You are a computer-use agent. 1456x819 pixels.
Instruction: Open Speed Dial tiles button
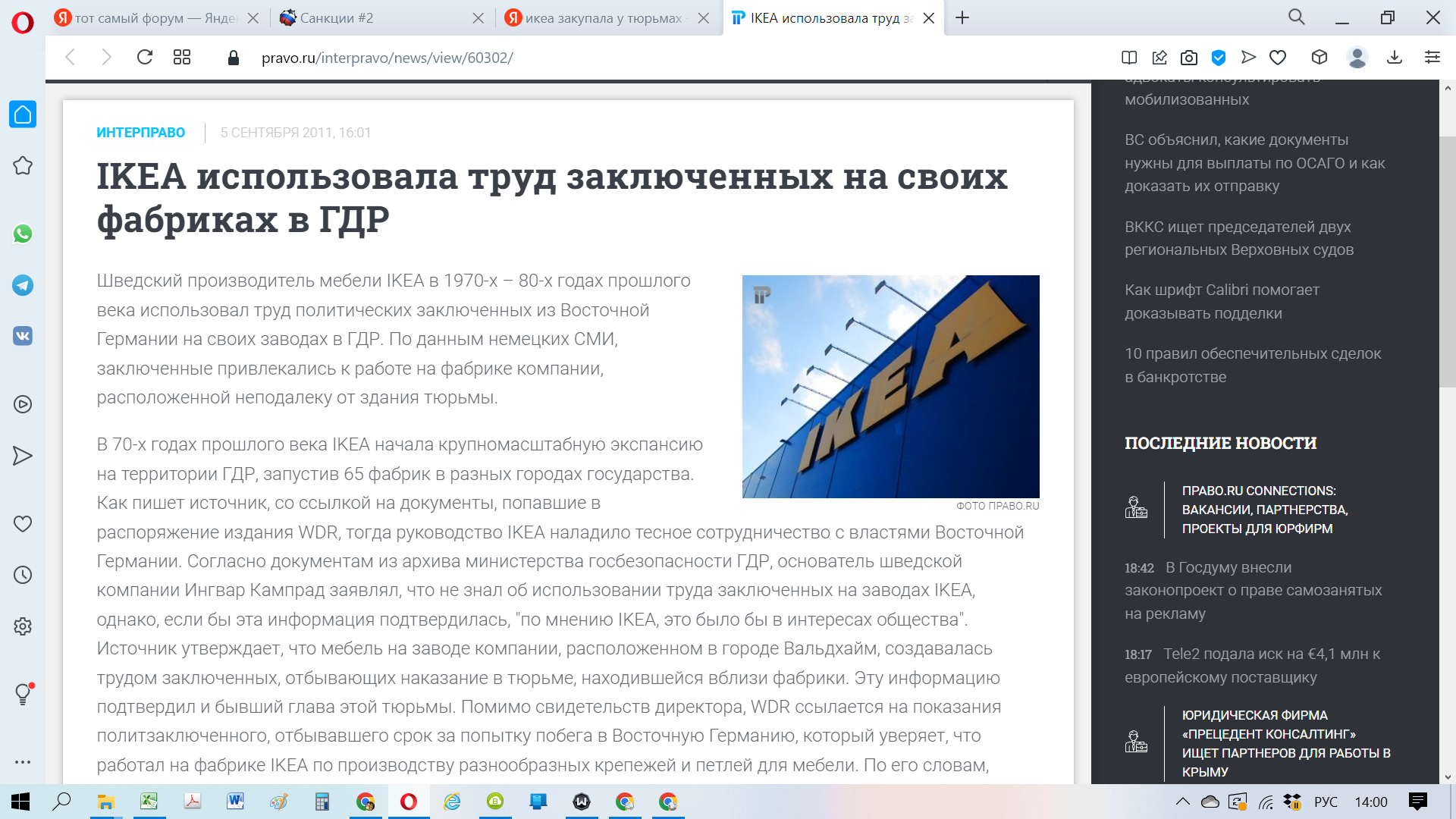coord(182,58)
